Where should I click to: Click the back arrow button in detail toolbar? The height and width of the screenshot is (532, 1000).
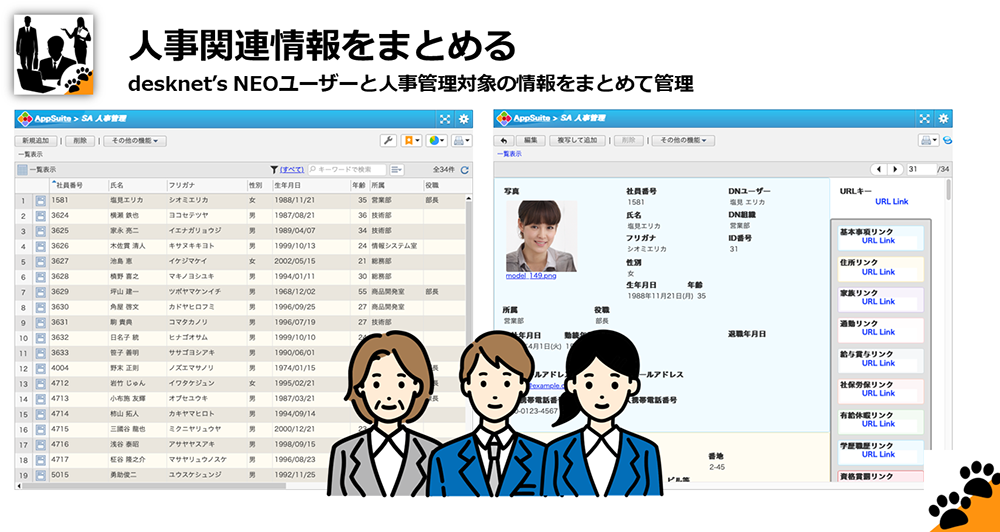[504, 141]
